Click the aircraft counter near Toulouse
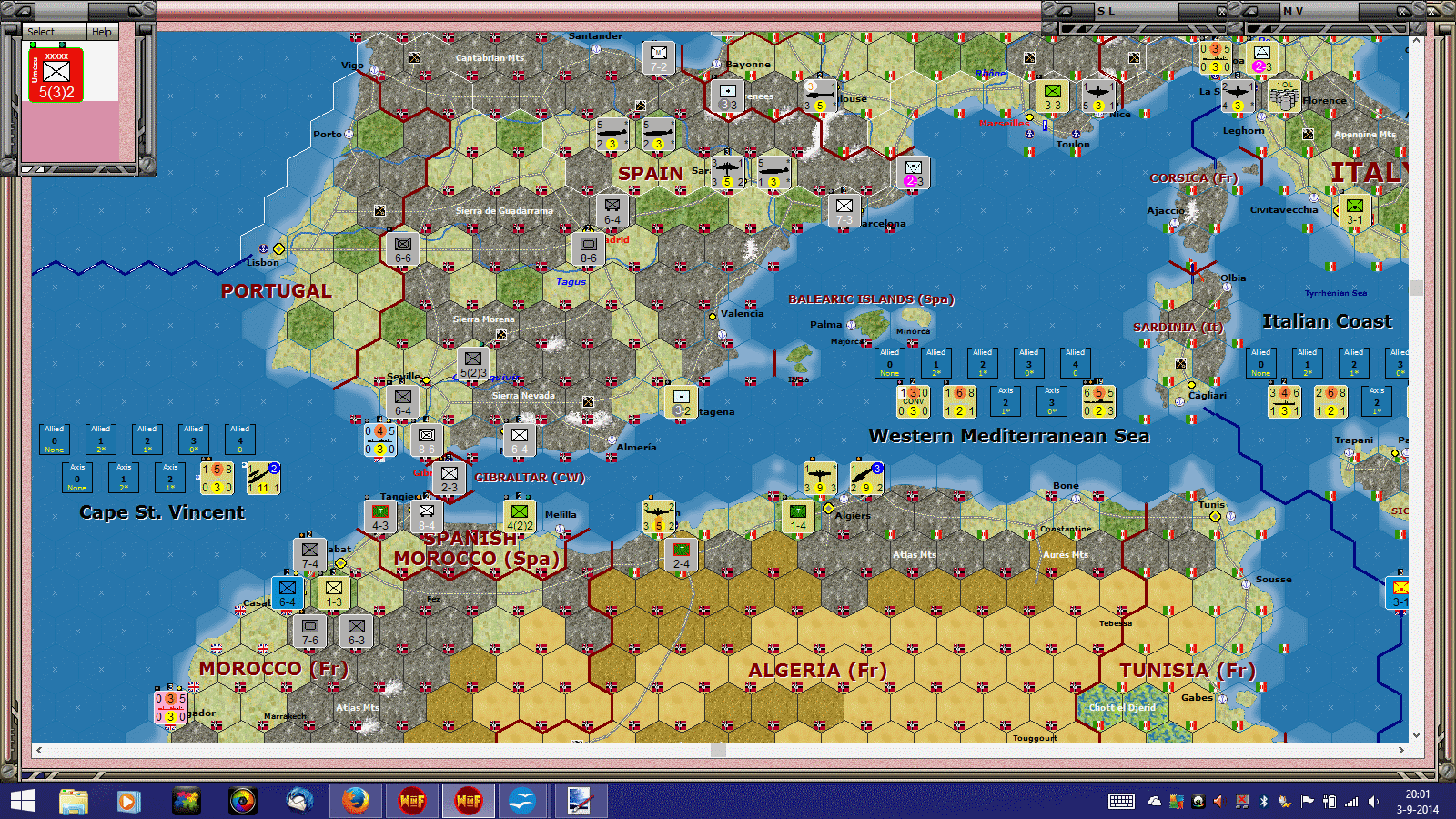The image size is (1456, 819). 820,96
